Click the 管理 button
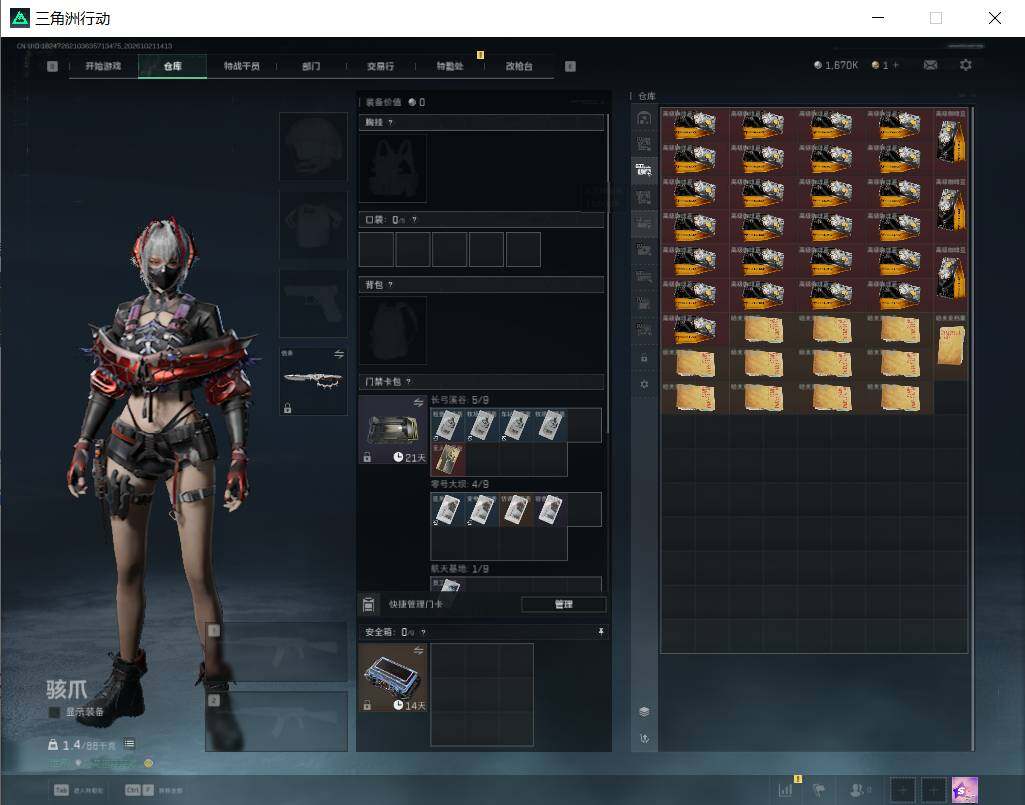This screenshot has height=805, width=1025. [563, 604]
